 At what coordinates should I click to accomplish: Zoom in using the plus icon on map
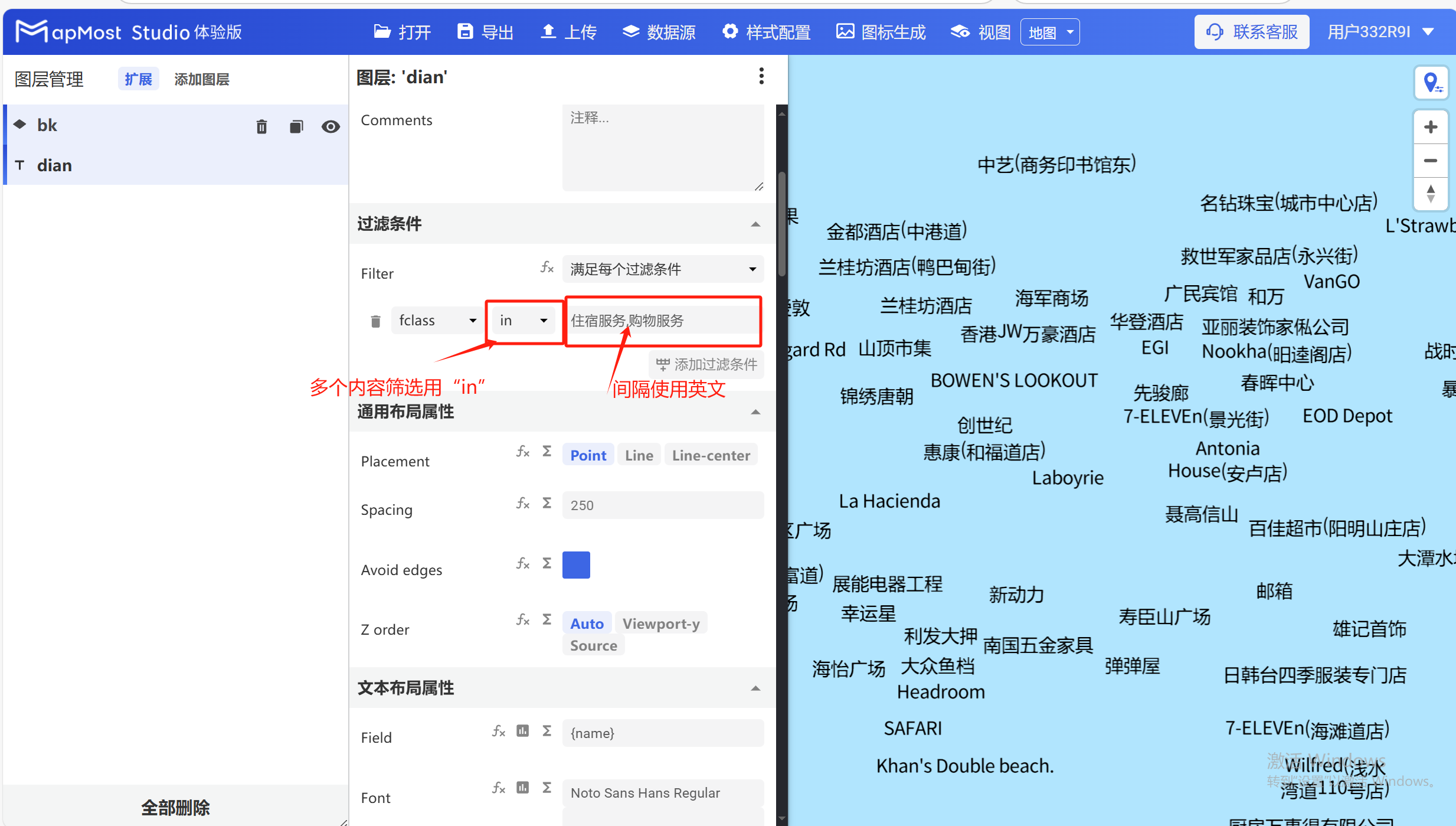(x=1432, y=126)
